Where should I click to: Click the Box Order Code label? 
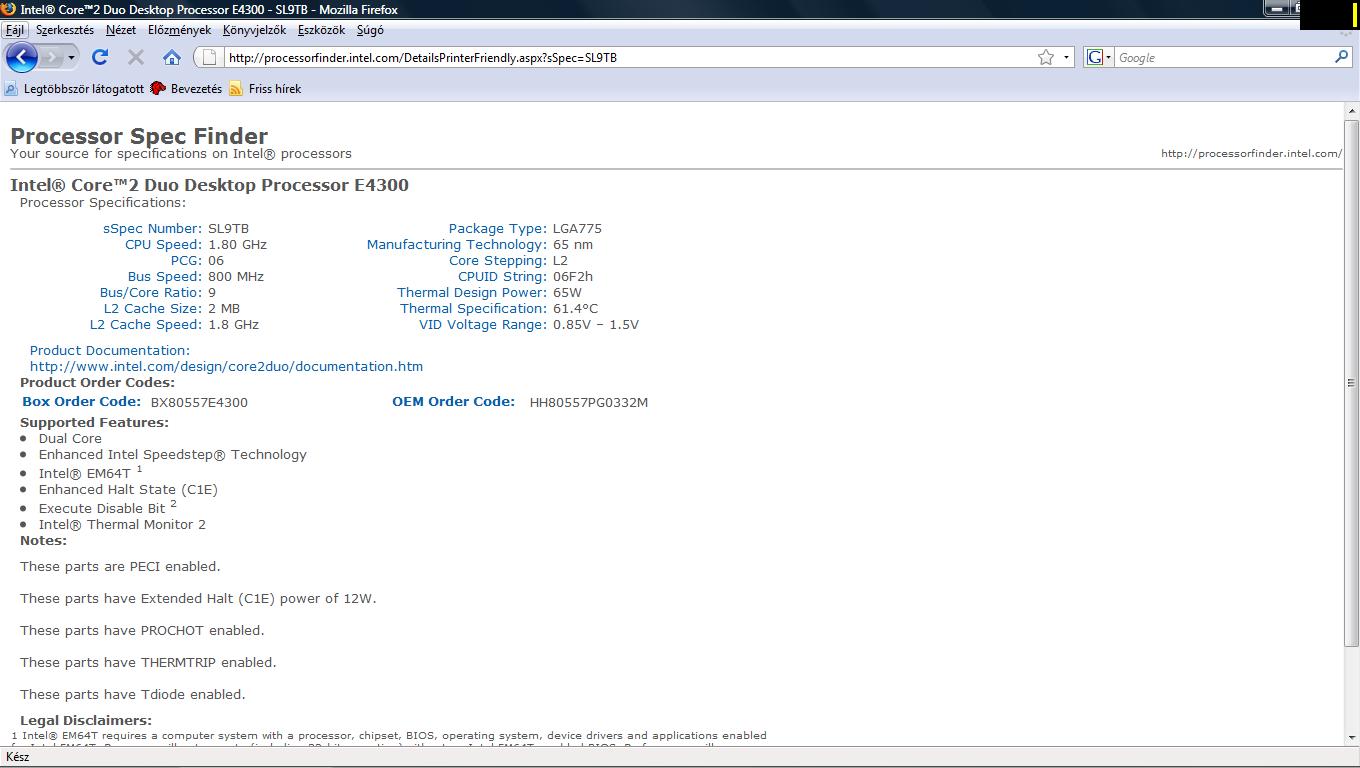pos(82,401)
